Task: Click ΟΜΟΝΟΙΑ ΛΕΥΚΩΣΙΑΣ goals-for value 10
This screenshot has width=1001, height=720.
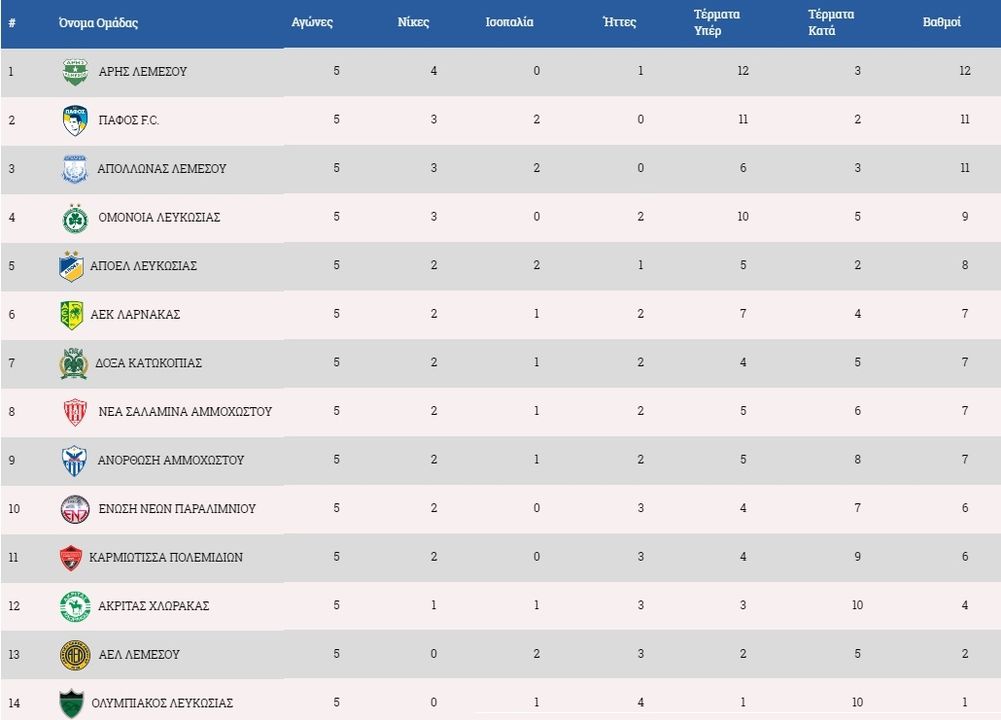Action: 743,217
